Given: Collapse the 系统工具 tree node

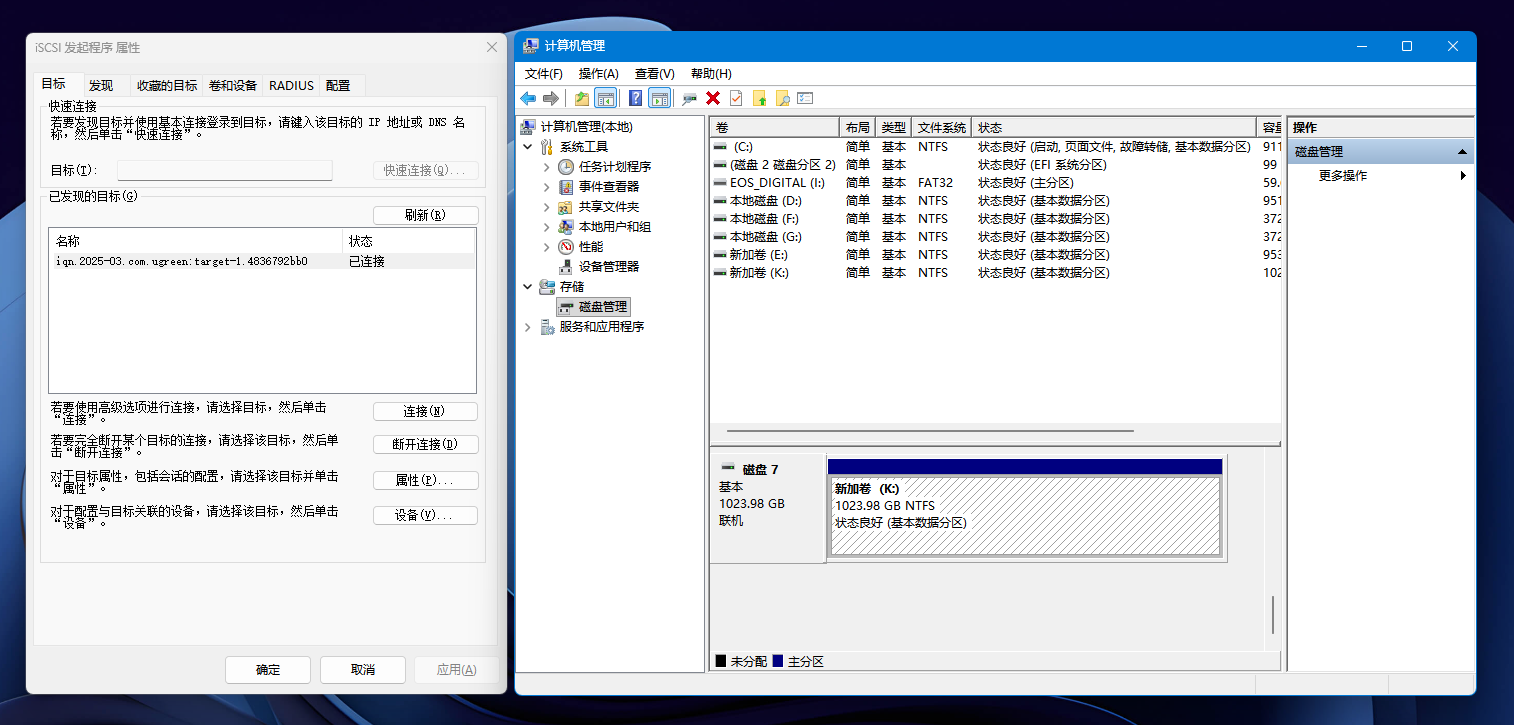Looking at the screenshot, I should [x=528, y=147].
